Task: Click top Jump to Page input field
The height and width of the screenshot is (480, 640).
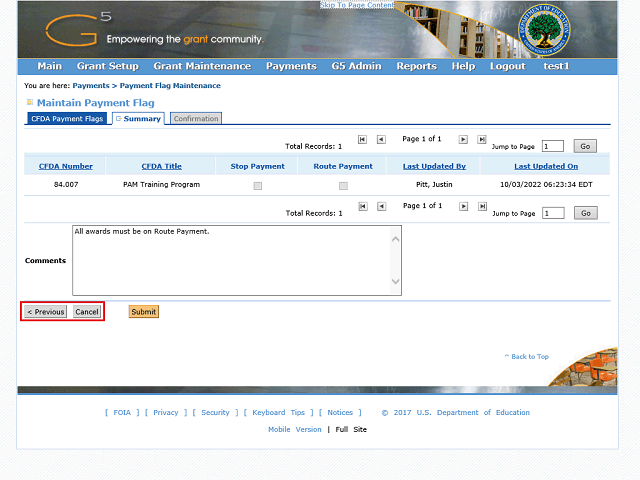Action: point(553,146)
